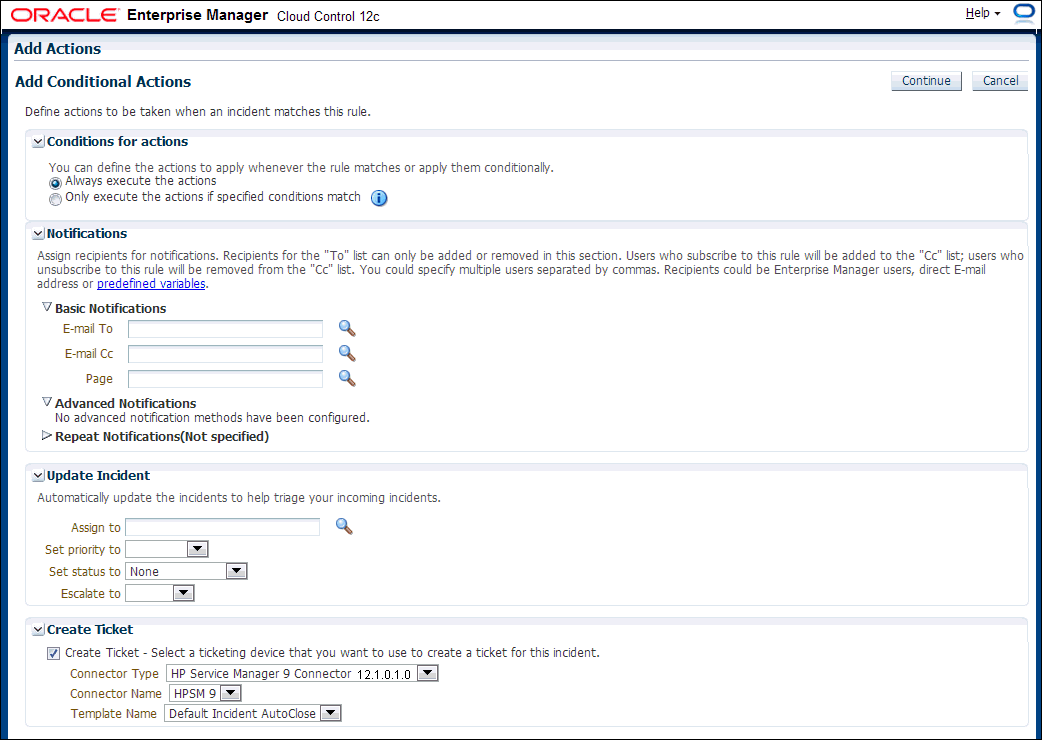Collapse the Basic Notifications disclosure triangle
The image size is (1042, 740).
(46, 307)
